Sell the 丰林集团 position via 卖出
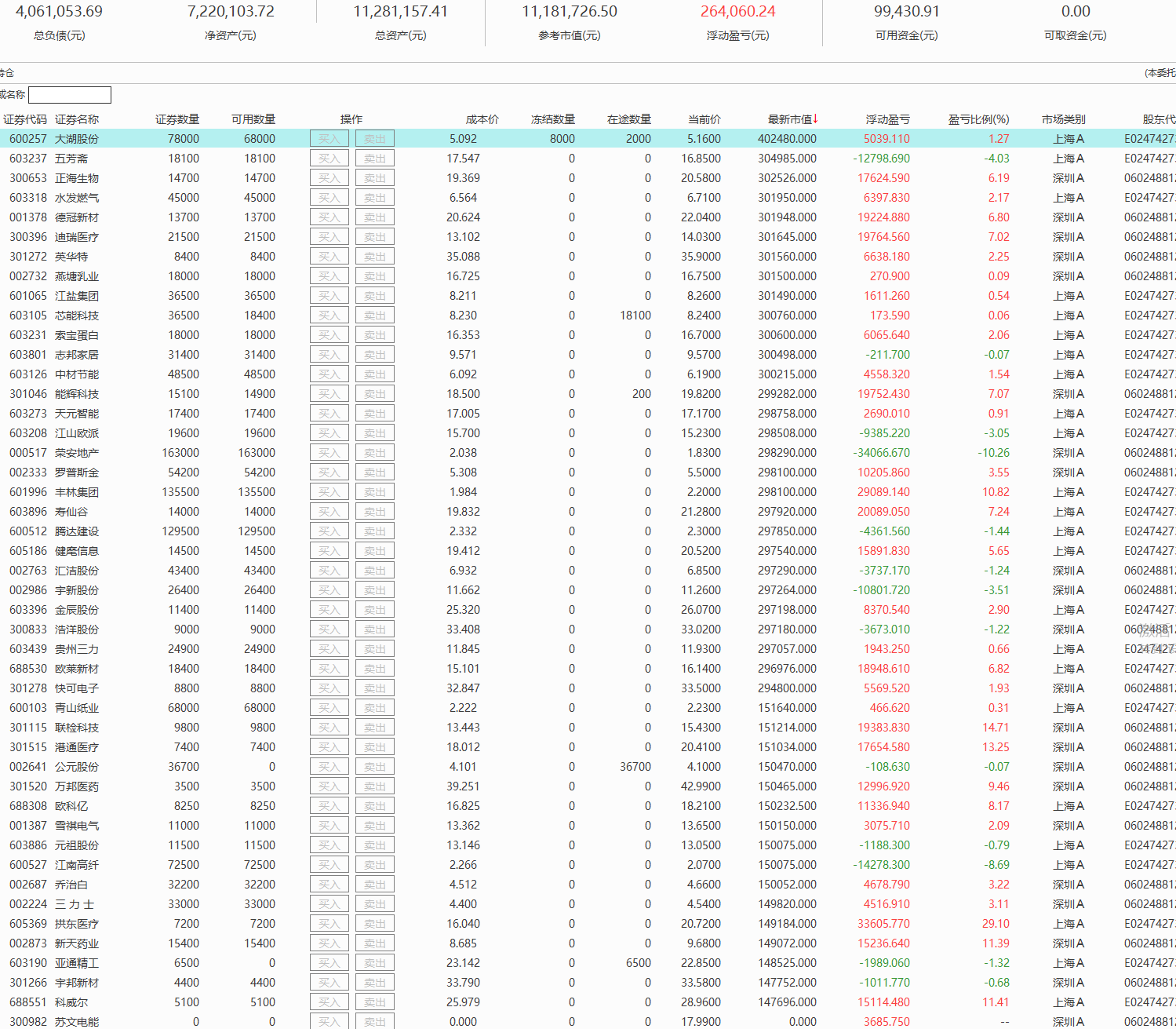Image resolution: width=1176 pixels, height=1029 pixels. click(374, 492)
